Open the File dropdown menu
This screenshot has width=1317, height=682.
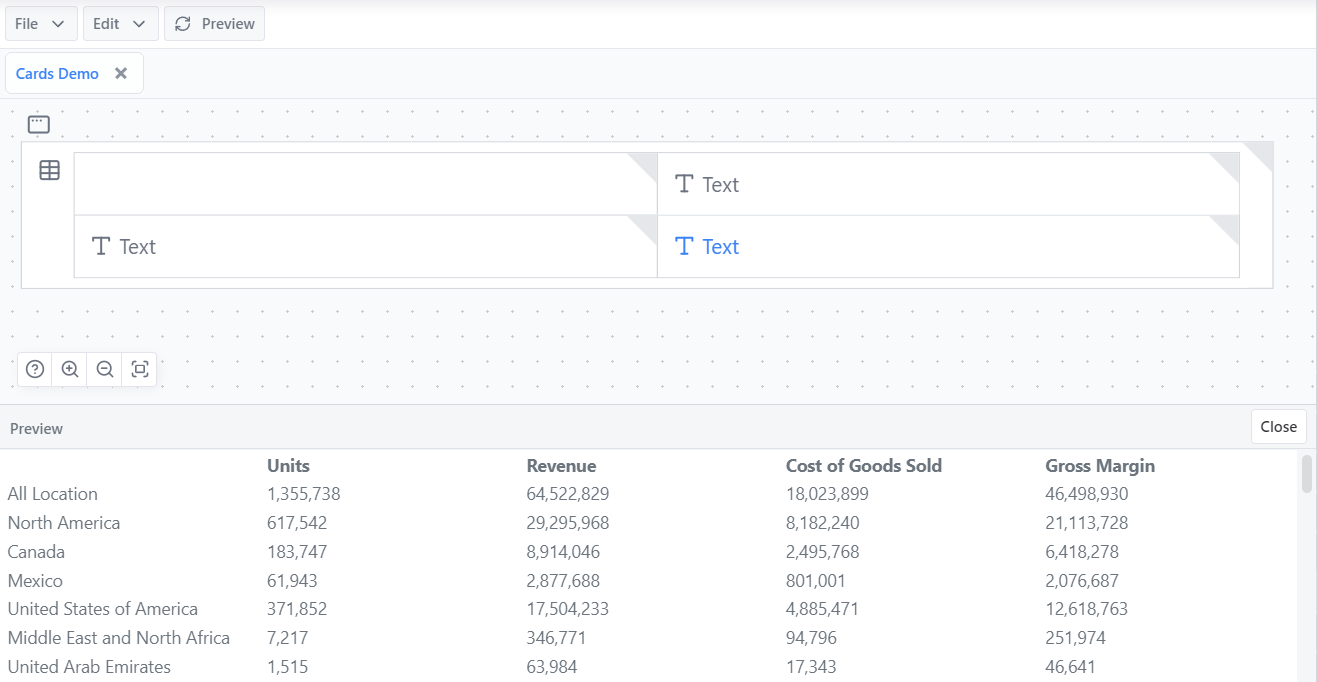click(40, 24)
